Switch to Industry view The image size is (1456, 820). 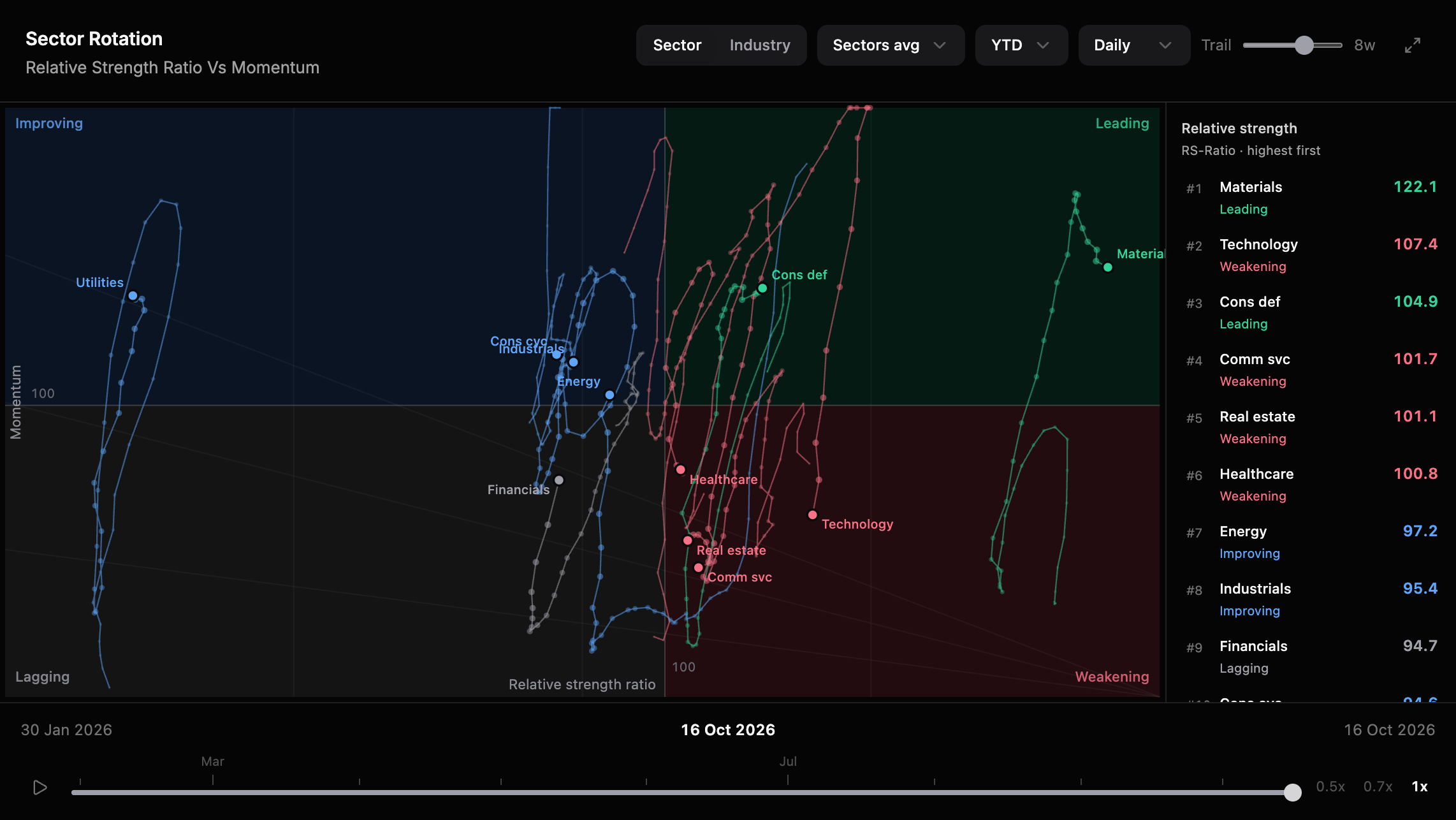coord(760,45)
